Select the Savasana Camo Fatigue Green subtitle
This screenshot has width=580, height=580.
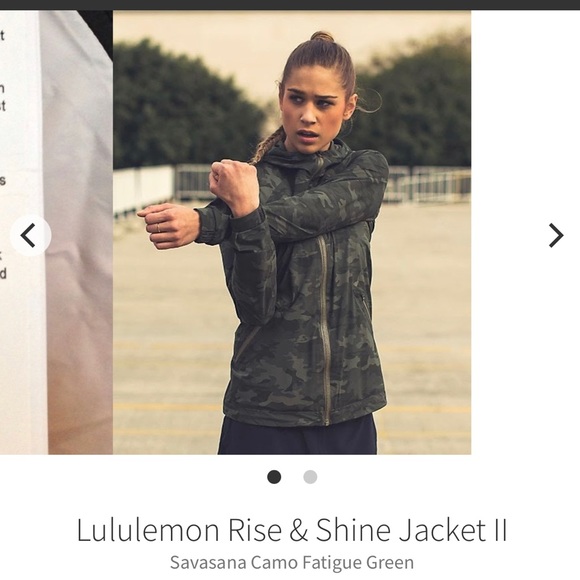[292, 563]
